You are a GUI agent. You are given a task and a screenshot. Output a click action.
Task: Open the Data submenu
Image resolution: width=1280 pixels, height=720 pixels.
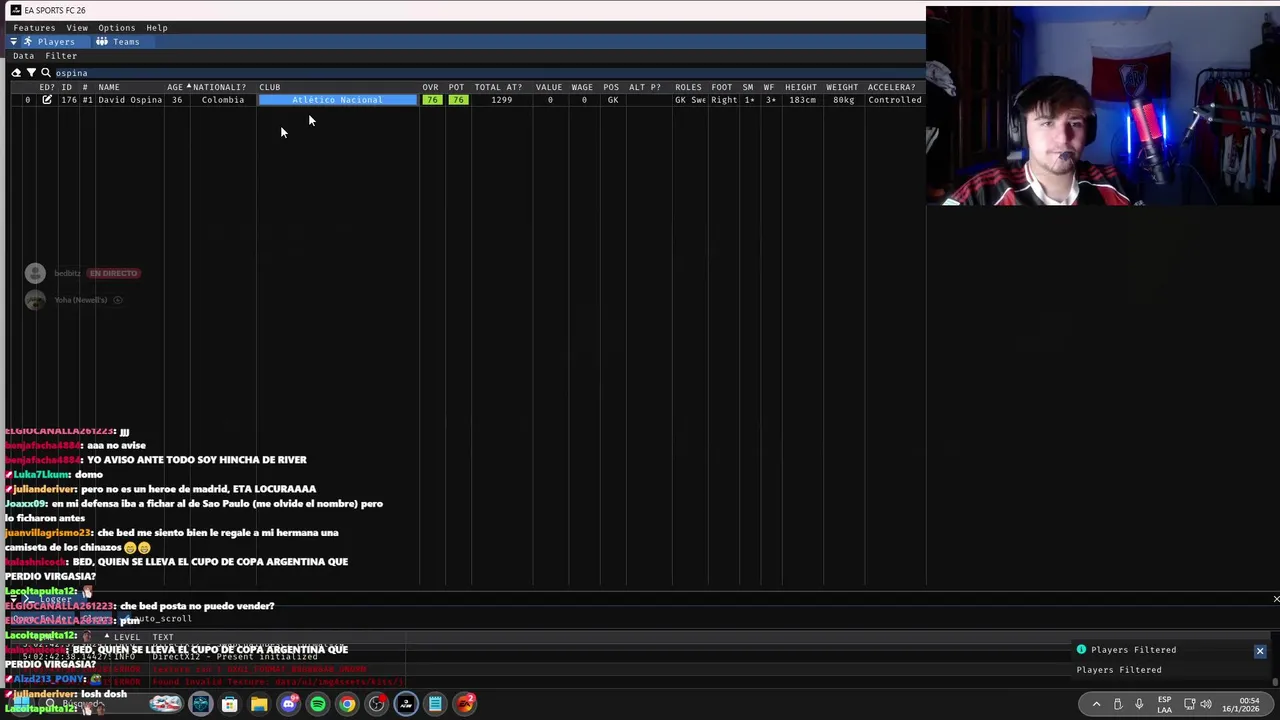click(x=23, y=56)
